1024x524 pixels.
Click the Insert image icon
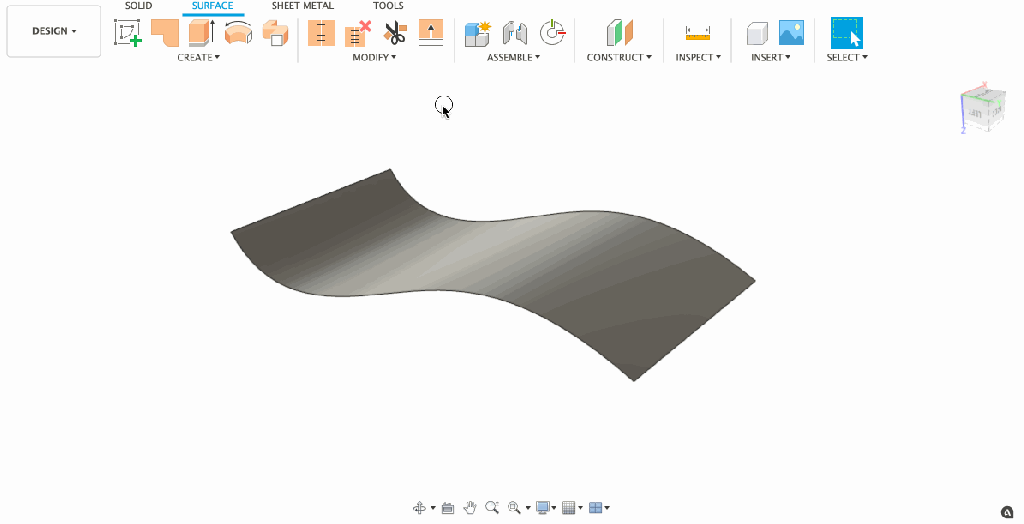click(x=791, y=33)
